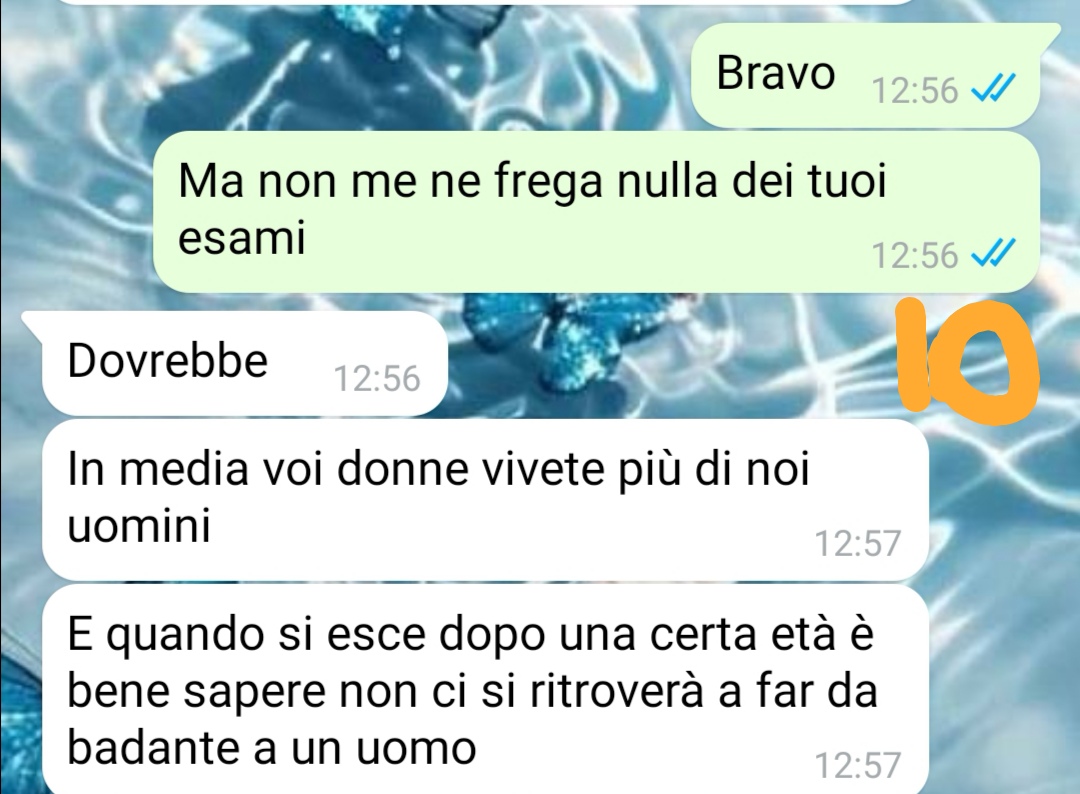
Task: Click the pointed tail of the Dovrebbe bubble
Action: pyautogui.click(x=34, y=320)
